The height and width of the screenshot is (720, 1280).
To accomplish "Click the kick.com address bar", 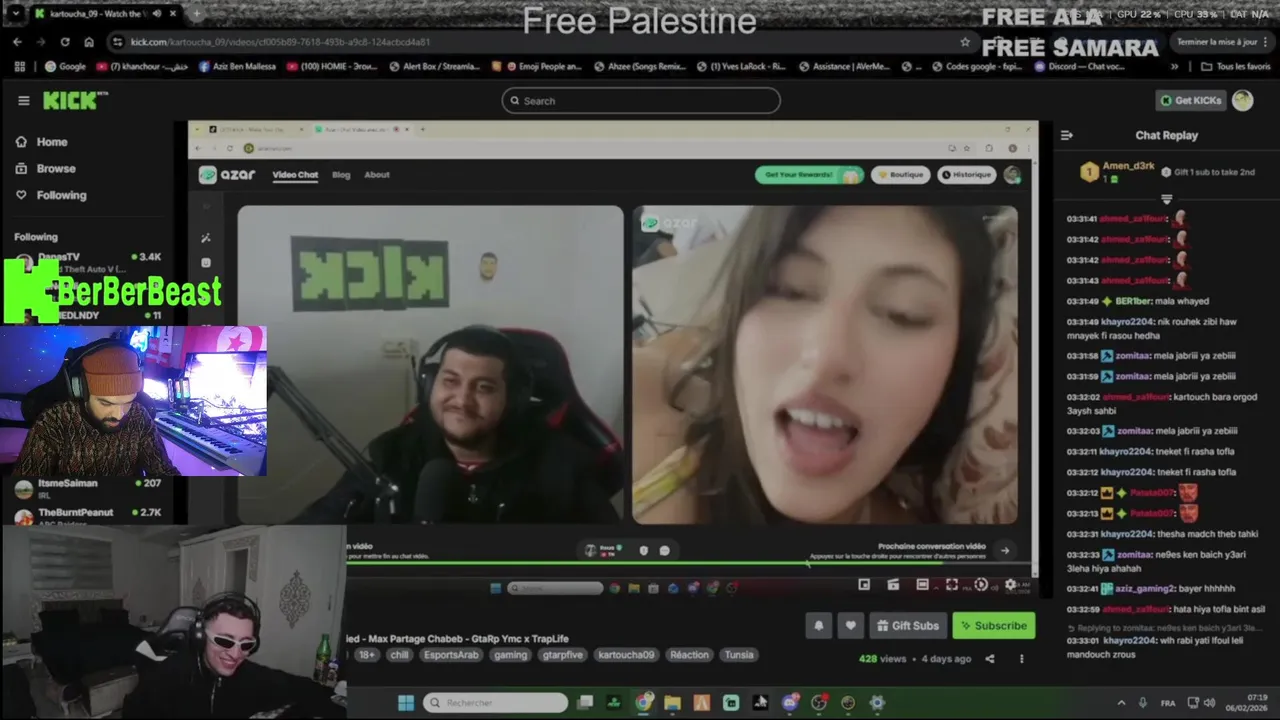I will point(540,42).
